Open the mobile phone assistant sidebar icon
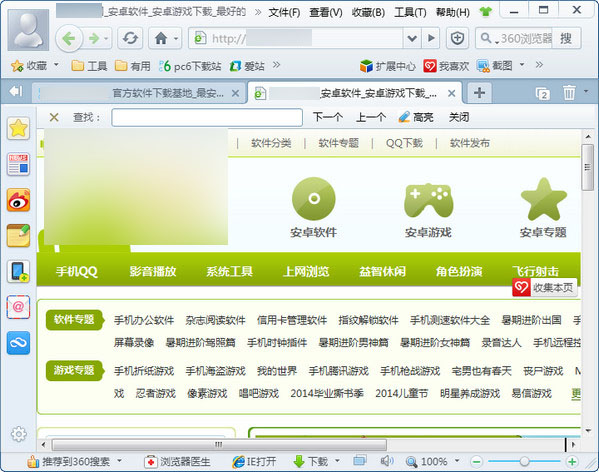Viewport: 599px width, 472px height. 18,272
